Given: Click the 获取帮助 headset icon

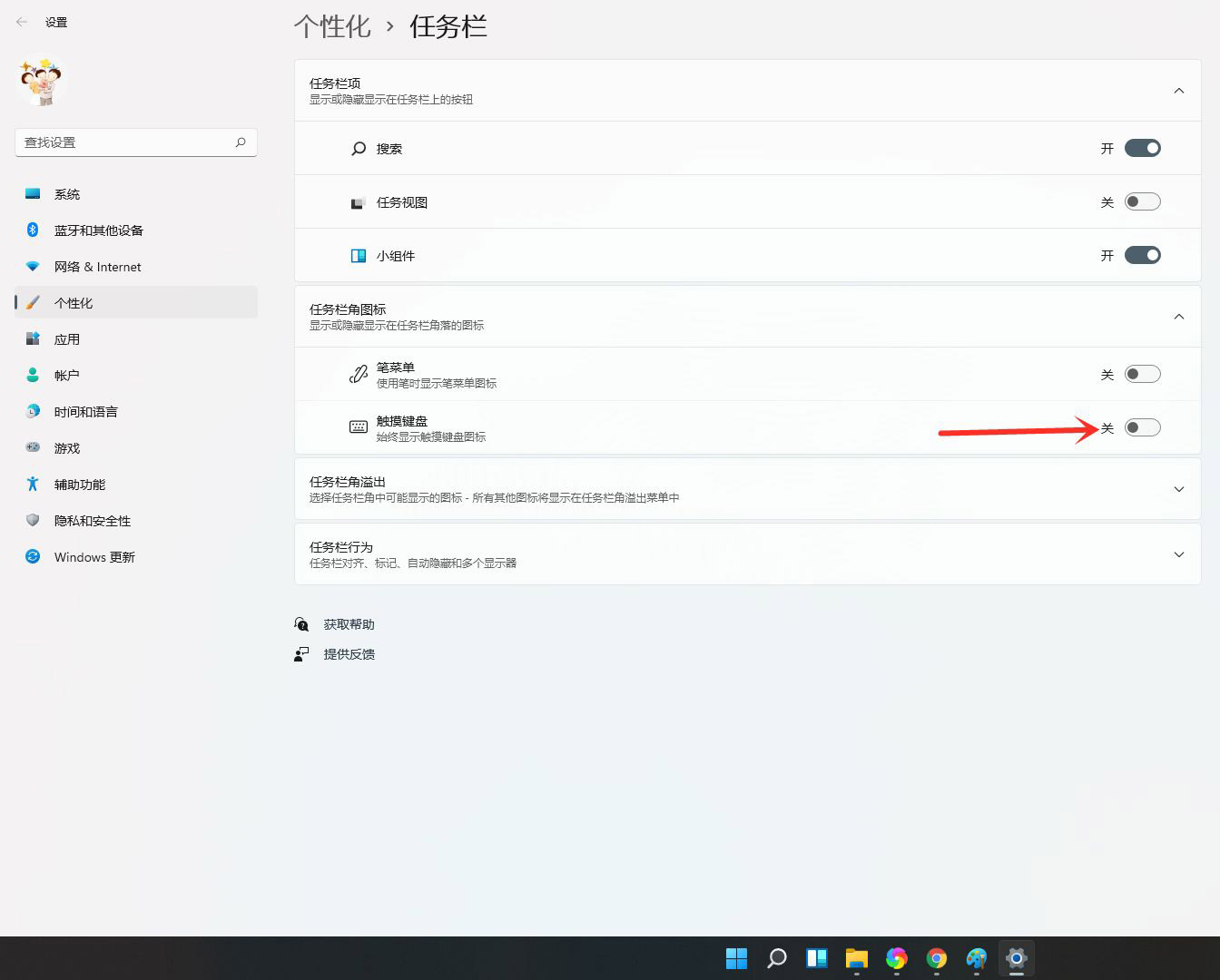Looking at the screenshot, I should pyautogui.click(x=302, y=624).
